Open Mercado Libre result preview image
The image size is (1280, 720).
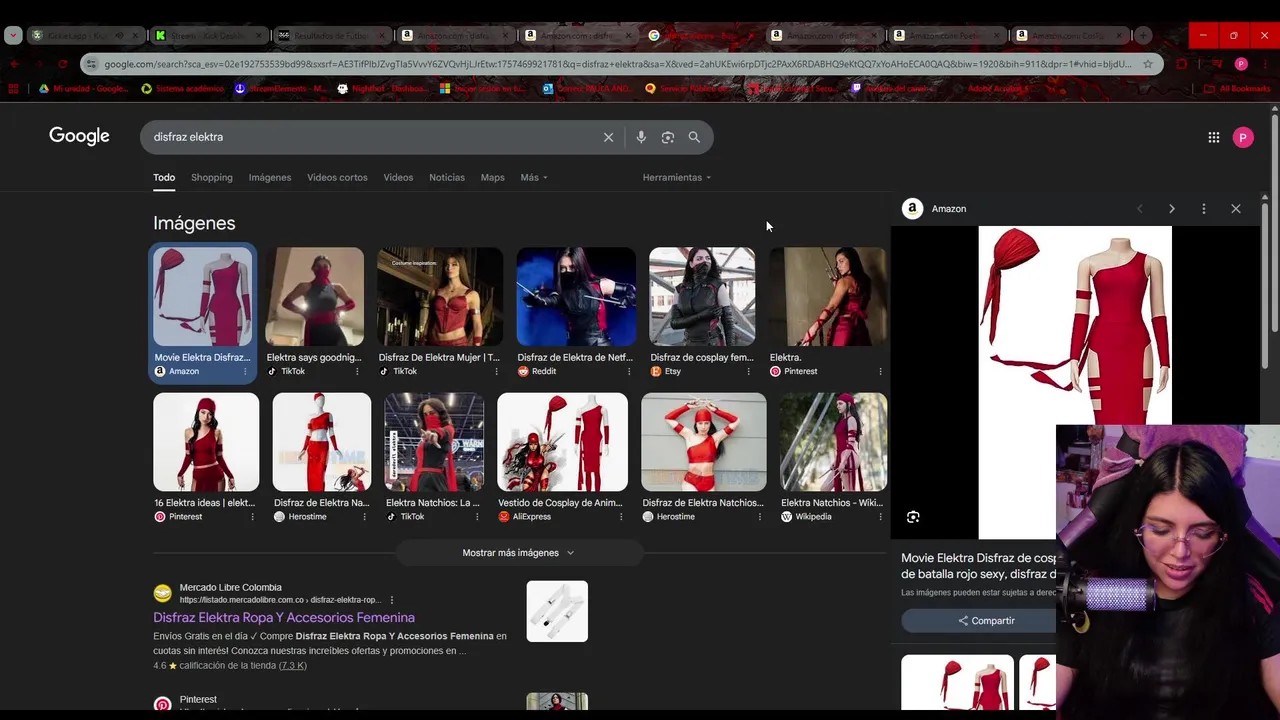pyautogui.click(x=557, y=611)
